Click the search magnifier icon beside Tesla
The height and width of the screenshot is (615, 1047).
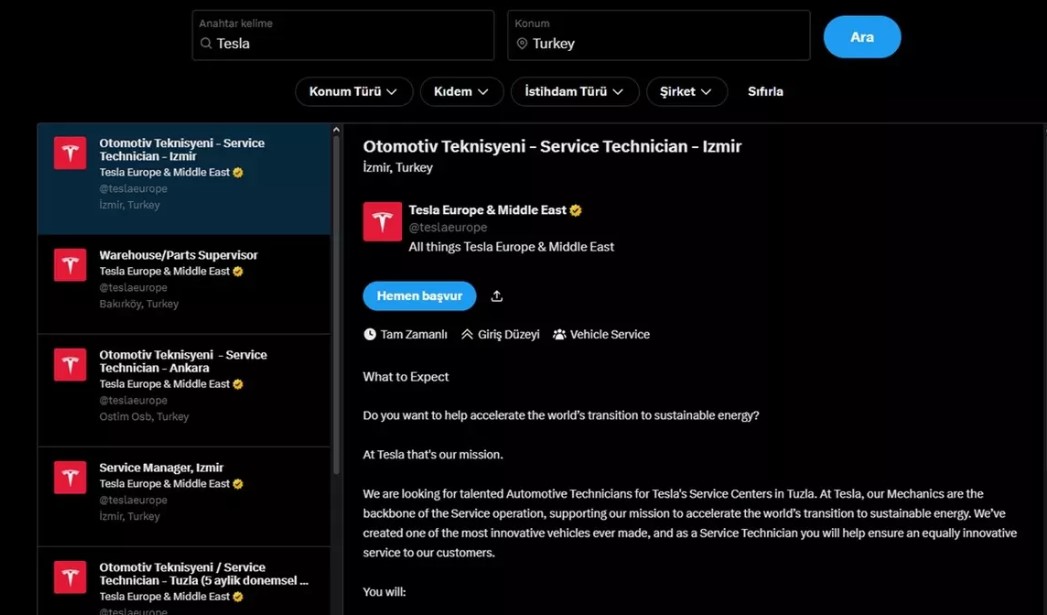[206, 43]
